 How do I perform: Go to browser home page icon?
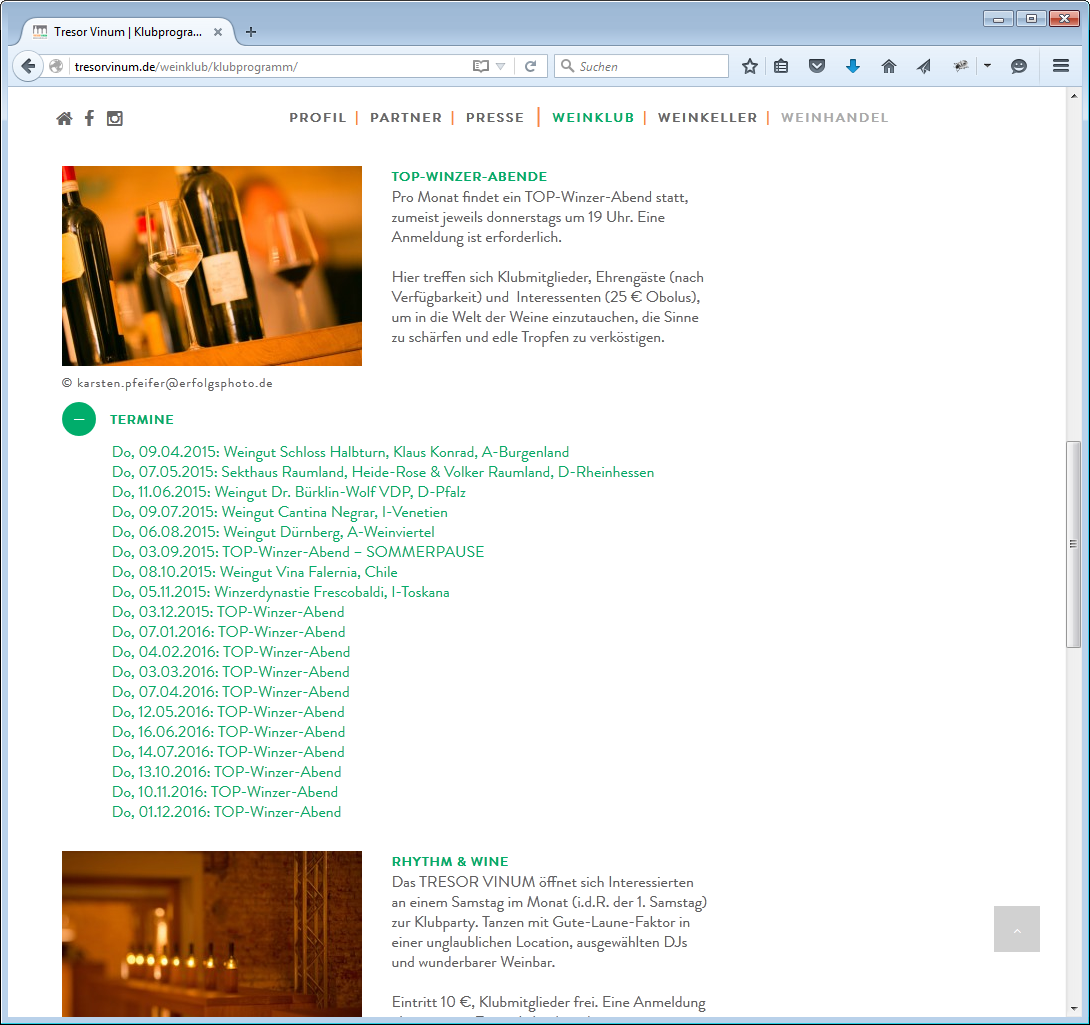pyautogui.click(x=888, y=66)
